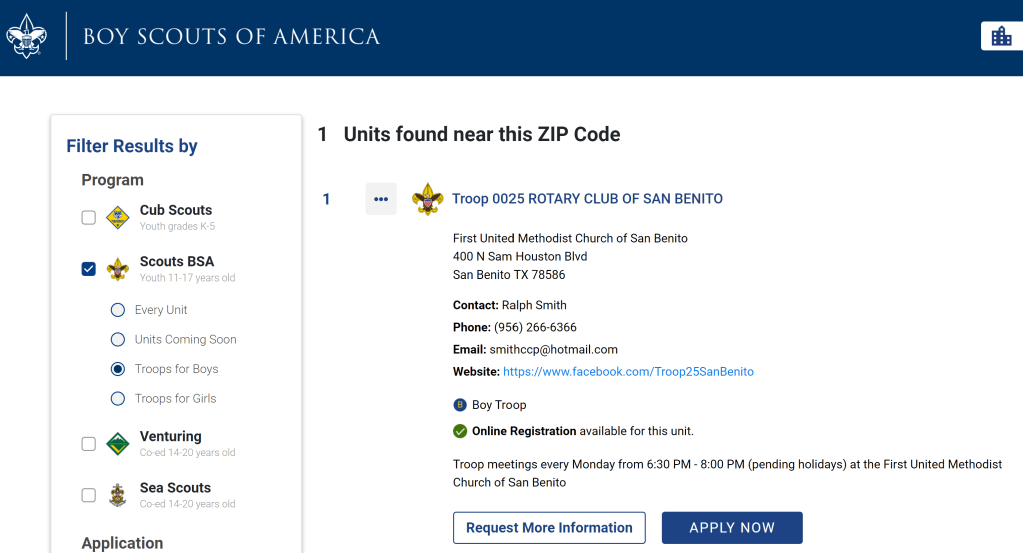
Task: Open the three-dots options menu for Troop 0025
Action: click(381, 199)
